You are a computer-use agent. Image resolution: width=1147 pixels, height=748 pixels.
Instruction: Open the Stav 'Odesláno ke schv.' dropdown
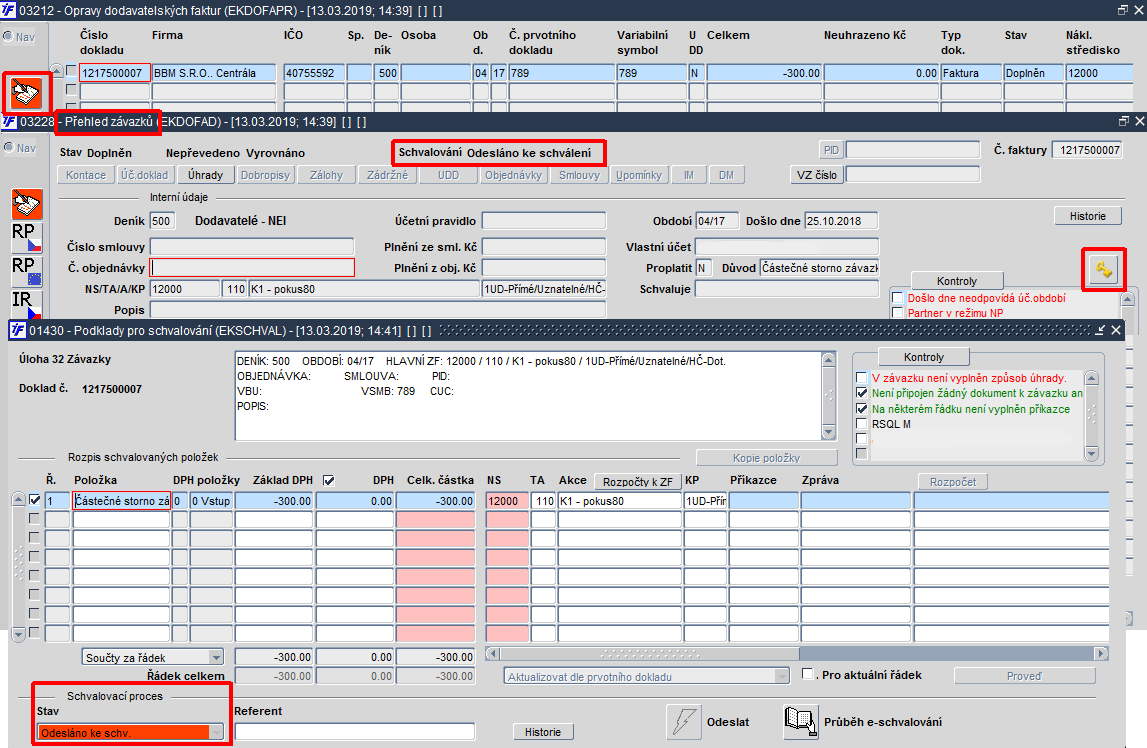pos(217,732)
